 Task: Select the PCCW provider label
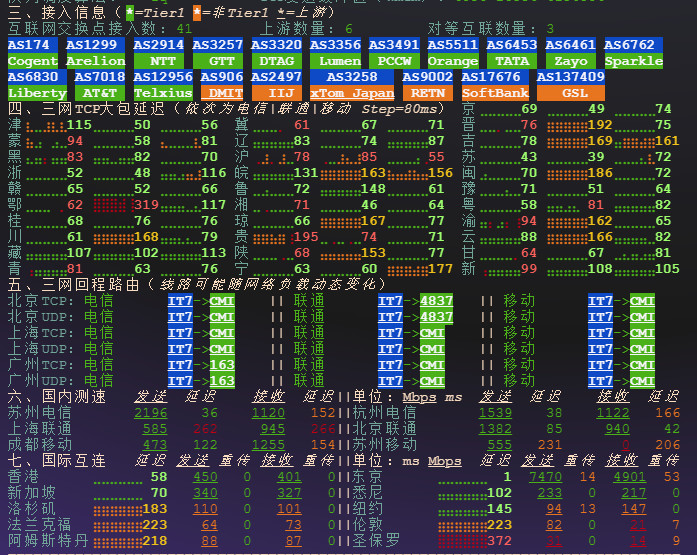394,61
